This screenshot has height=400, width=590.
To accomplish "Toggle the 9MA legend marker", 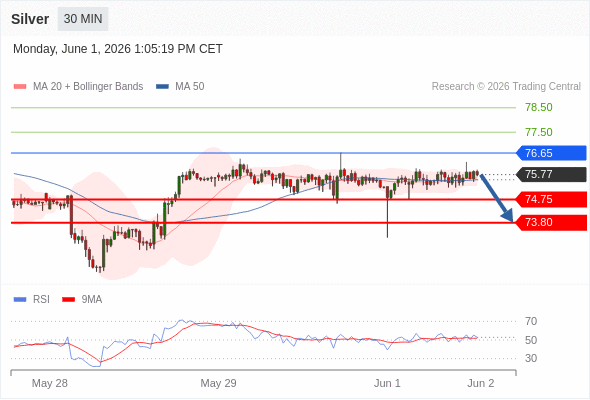I will (x=68, y=300).
